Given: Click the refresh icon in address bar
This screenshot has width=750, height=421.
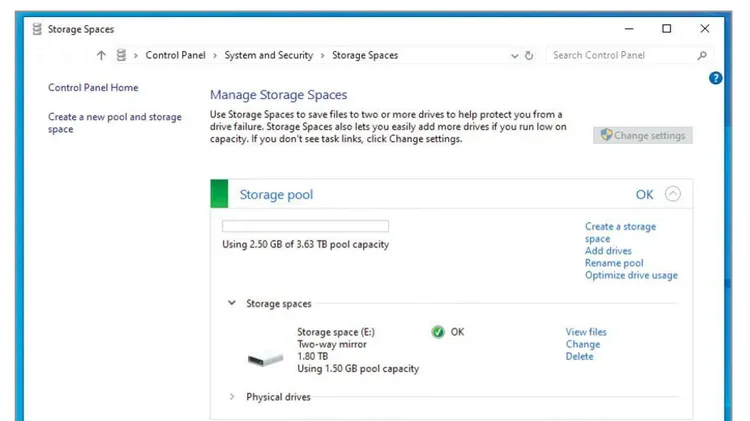Looking at the screenshot, I should tap(529, 55).
